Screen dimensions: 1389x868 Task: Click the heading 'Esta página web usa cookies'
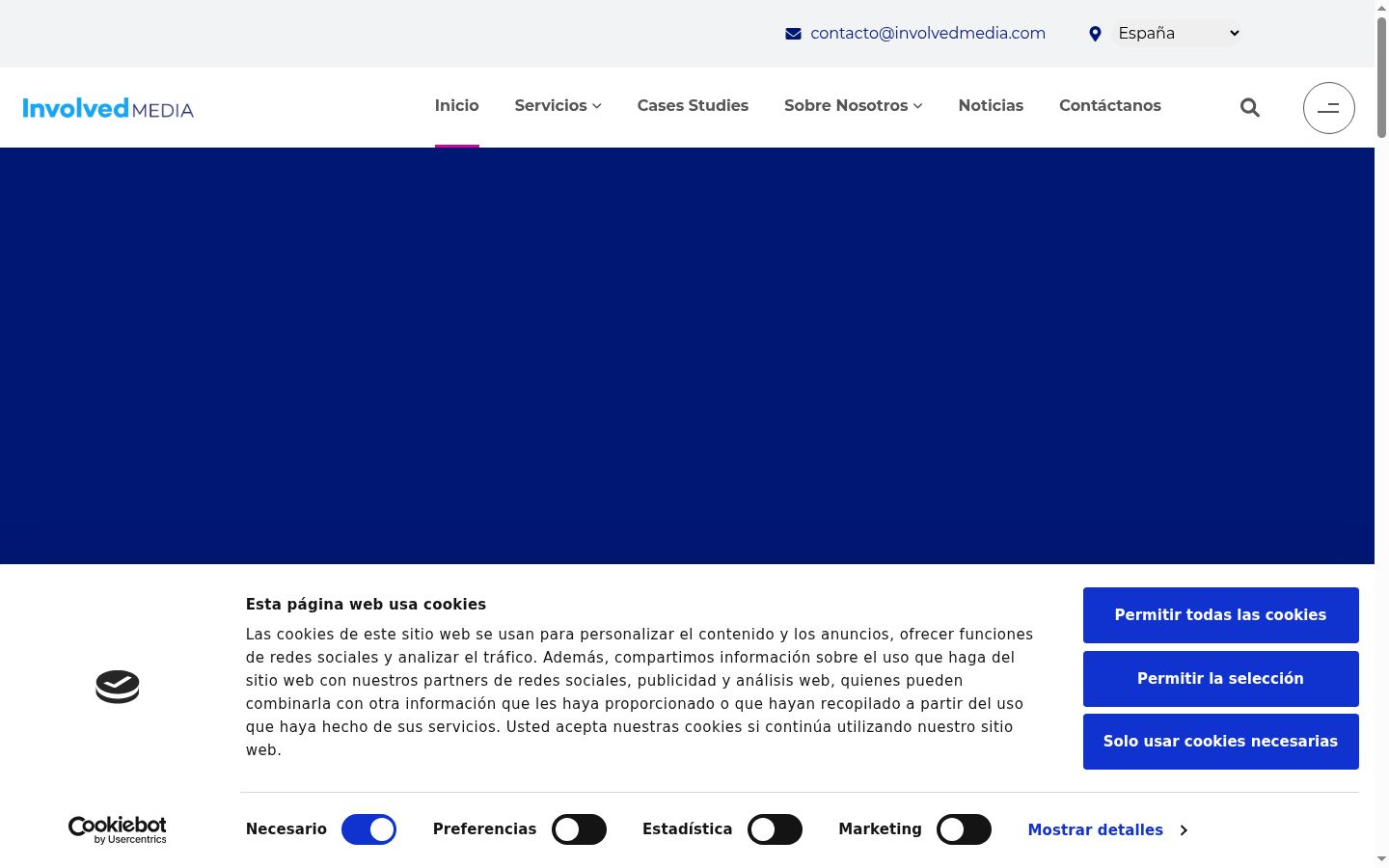366,605
